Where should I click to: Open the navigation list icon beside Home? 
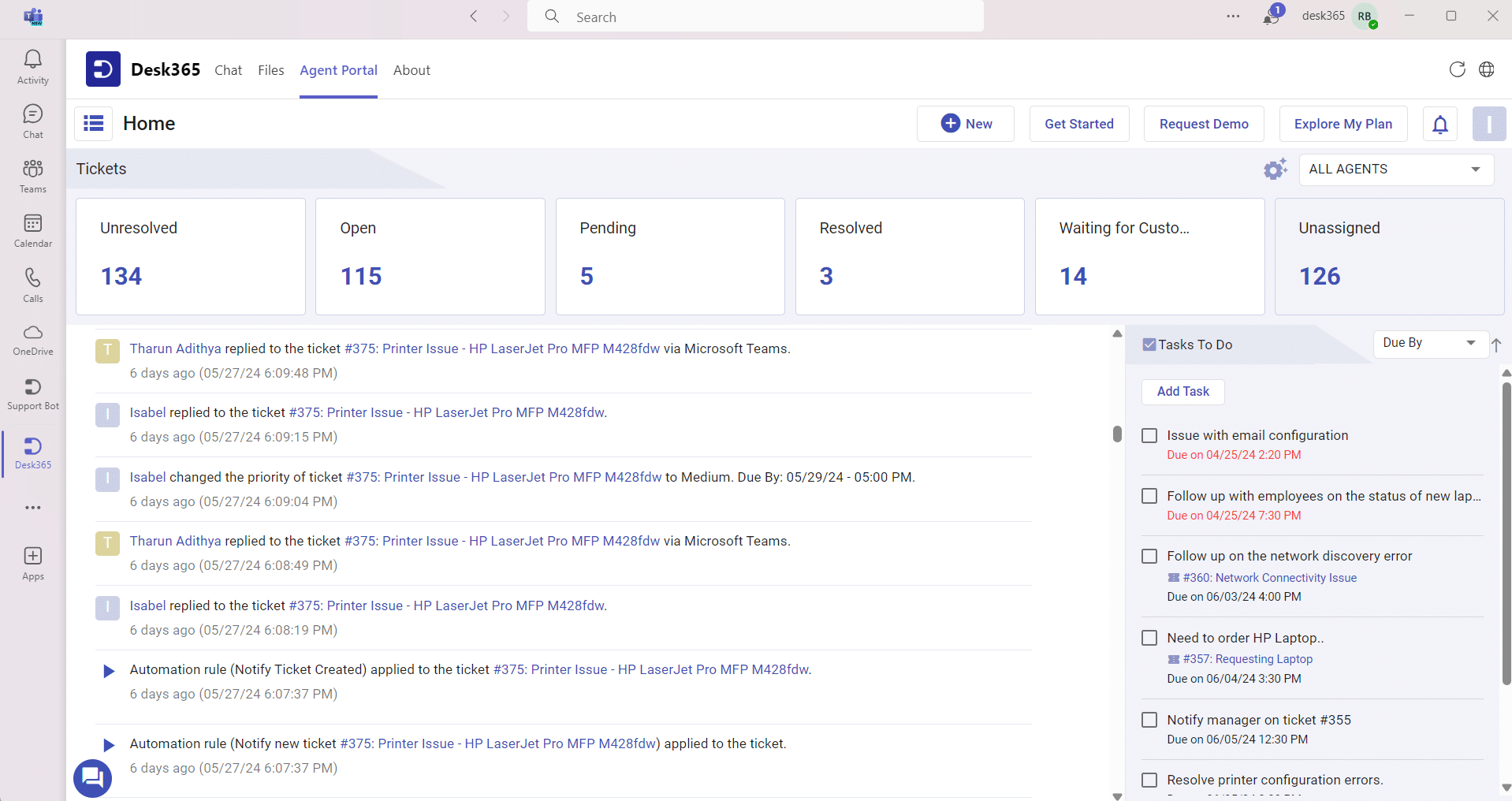(92, 124)
